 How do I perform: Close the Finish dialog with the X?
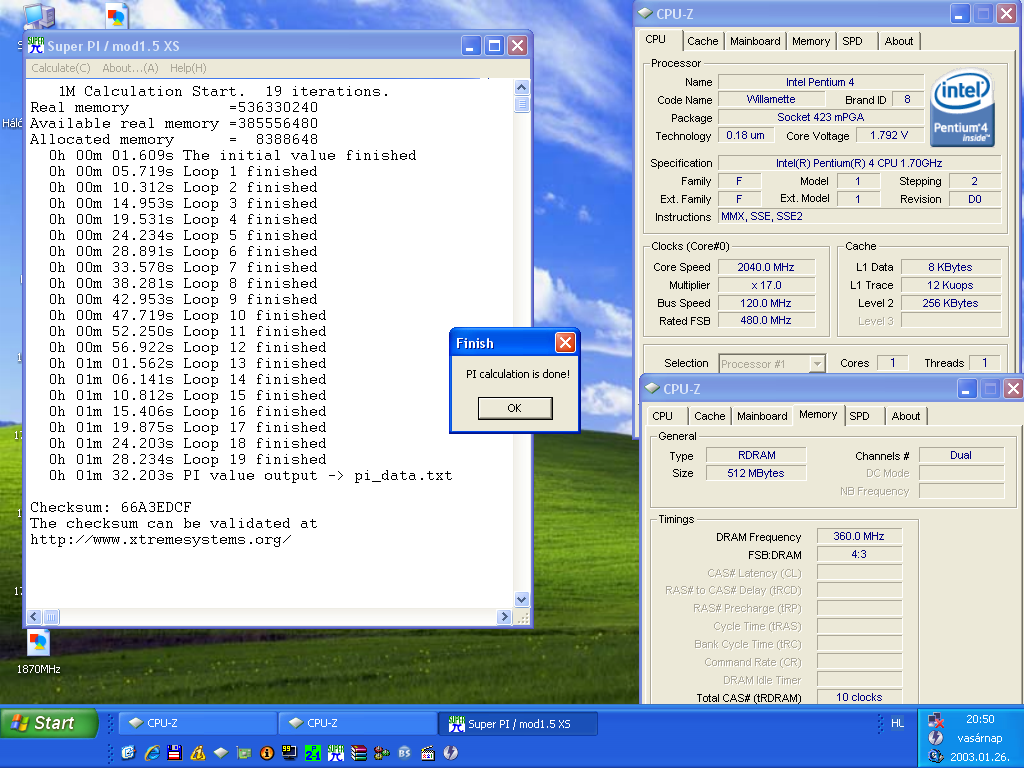pos(565,343)
